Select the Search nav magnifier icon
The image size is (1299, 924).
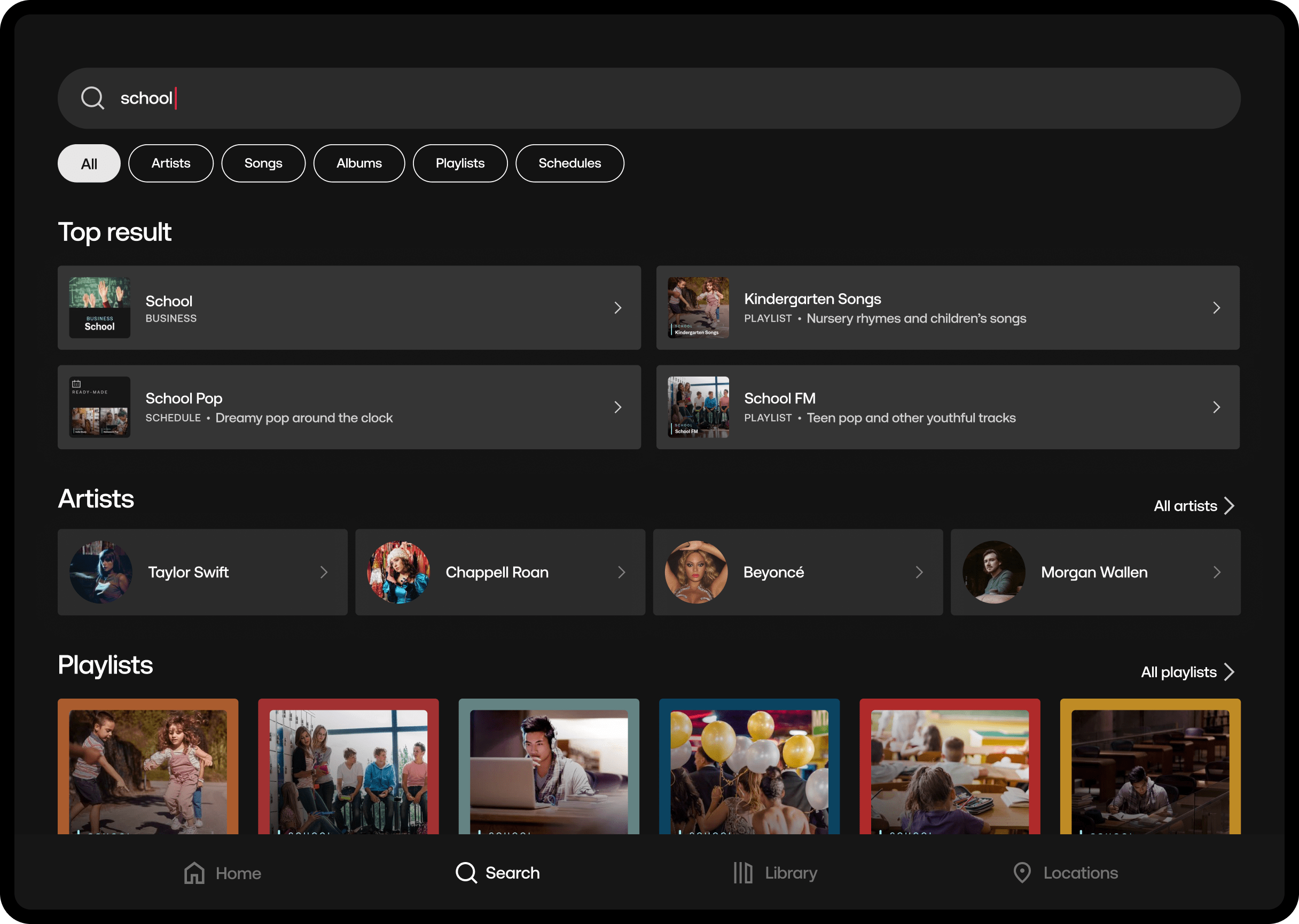(x=466, y=872)
